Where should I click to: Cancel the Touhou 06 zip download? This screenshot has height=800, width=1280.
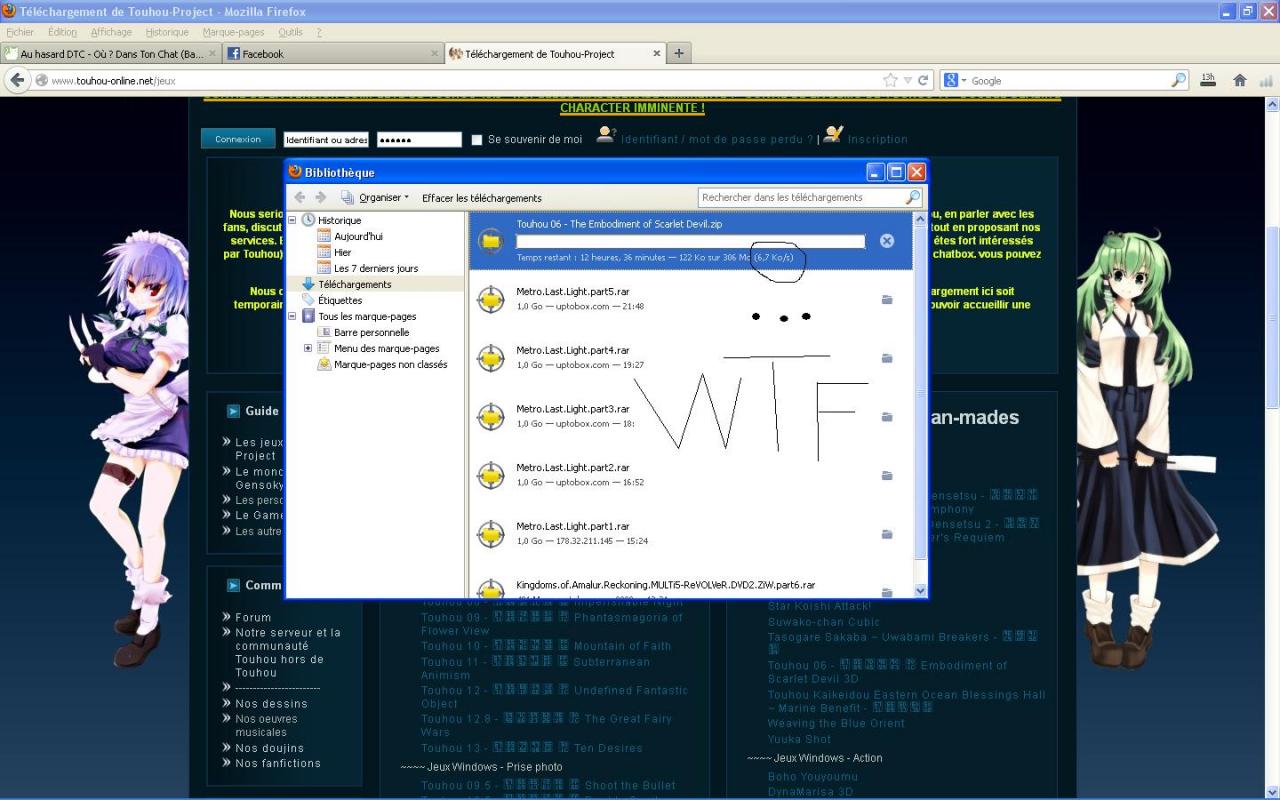[887, 241]
